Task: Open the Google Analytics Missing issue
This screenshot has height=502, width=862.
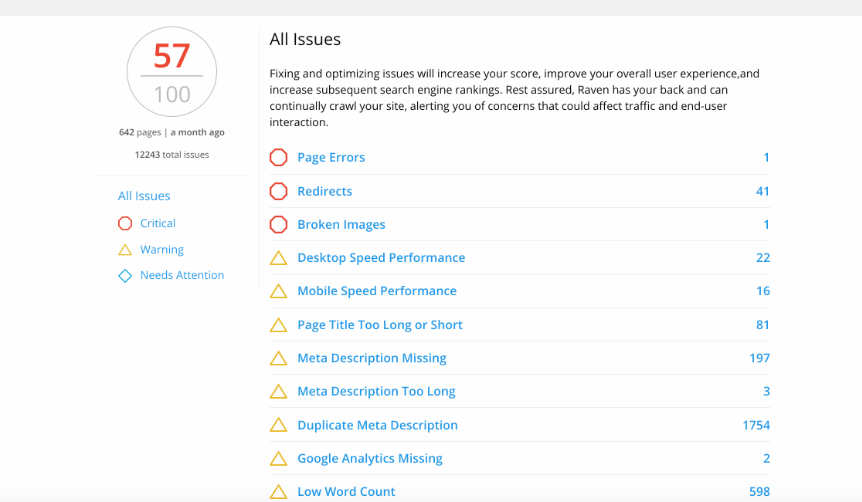Action: click(369, 459)
